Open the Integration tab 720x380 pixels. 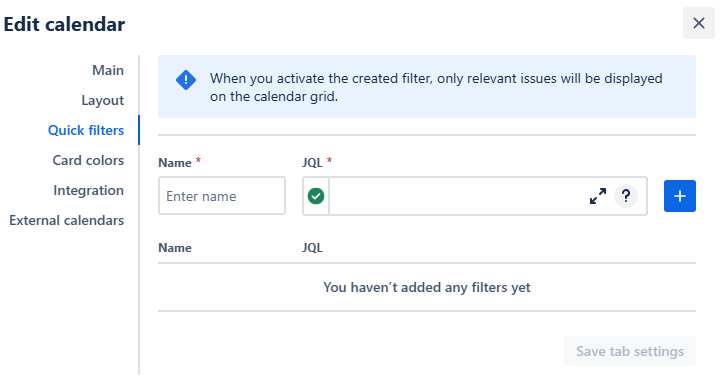pyautogui.click(x=88, y=190)
